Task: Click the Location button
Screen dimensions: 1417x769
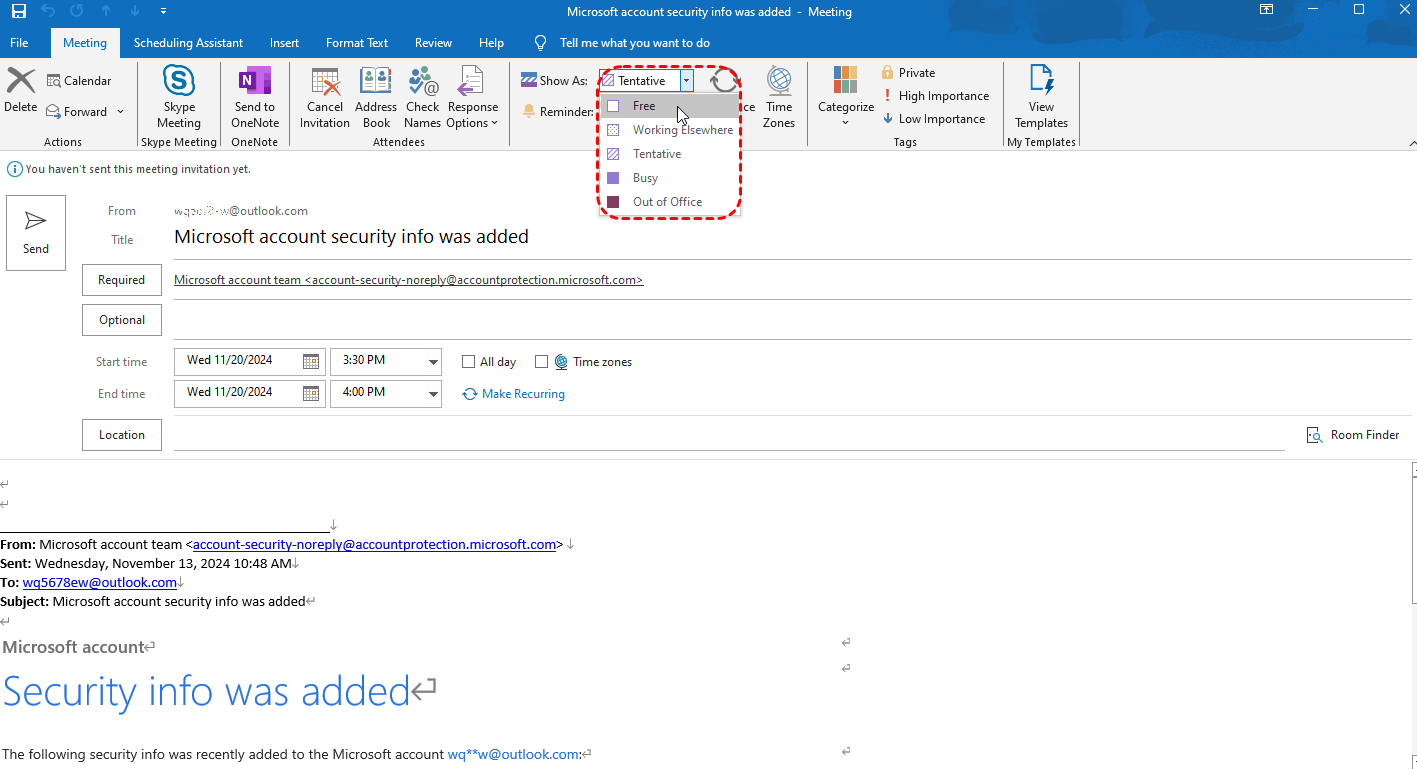Action: pos(122,435)
